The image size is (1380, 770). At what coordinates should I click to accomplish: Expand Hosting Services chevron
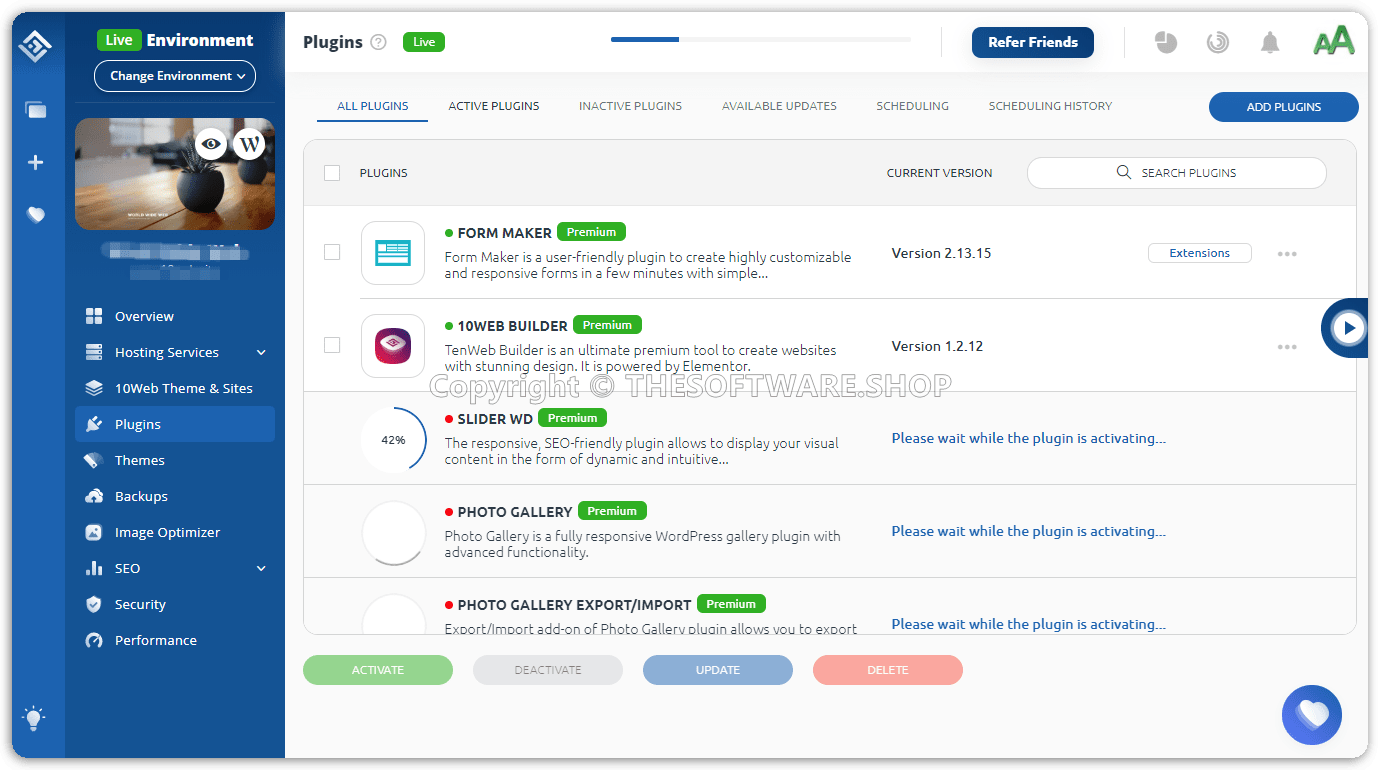(261, 352)
